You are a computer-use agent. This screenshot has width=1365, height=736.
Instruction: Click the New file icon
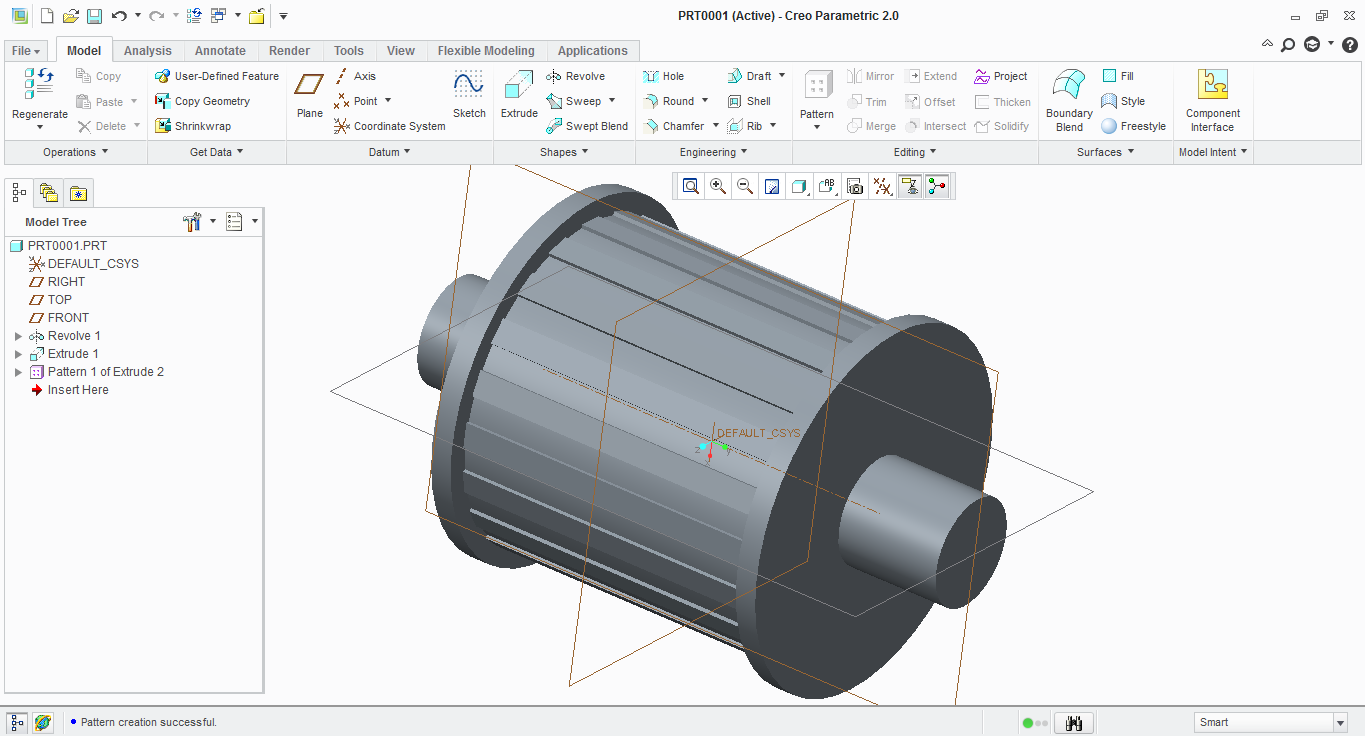pyautogui.click(x=46, y=16)
